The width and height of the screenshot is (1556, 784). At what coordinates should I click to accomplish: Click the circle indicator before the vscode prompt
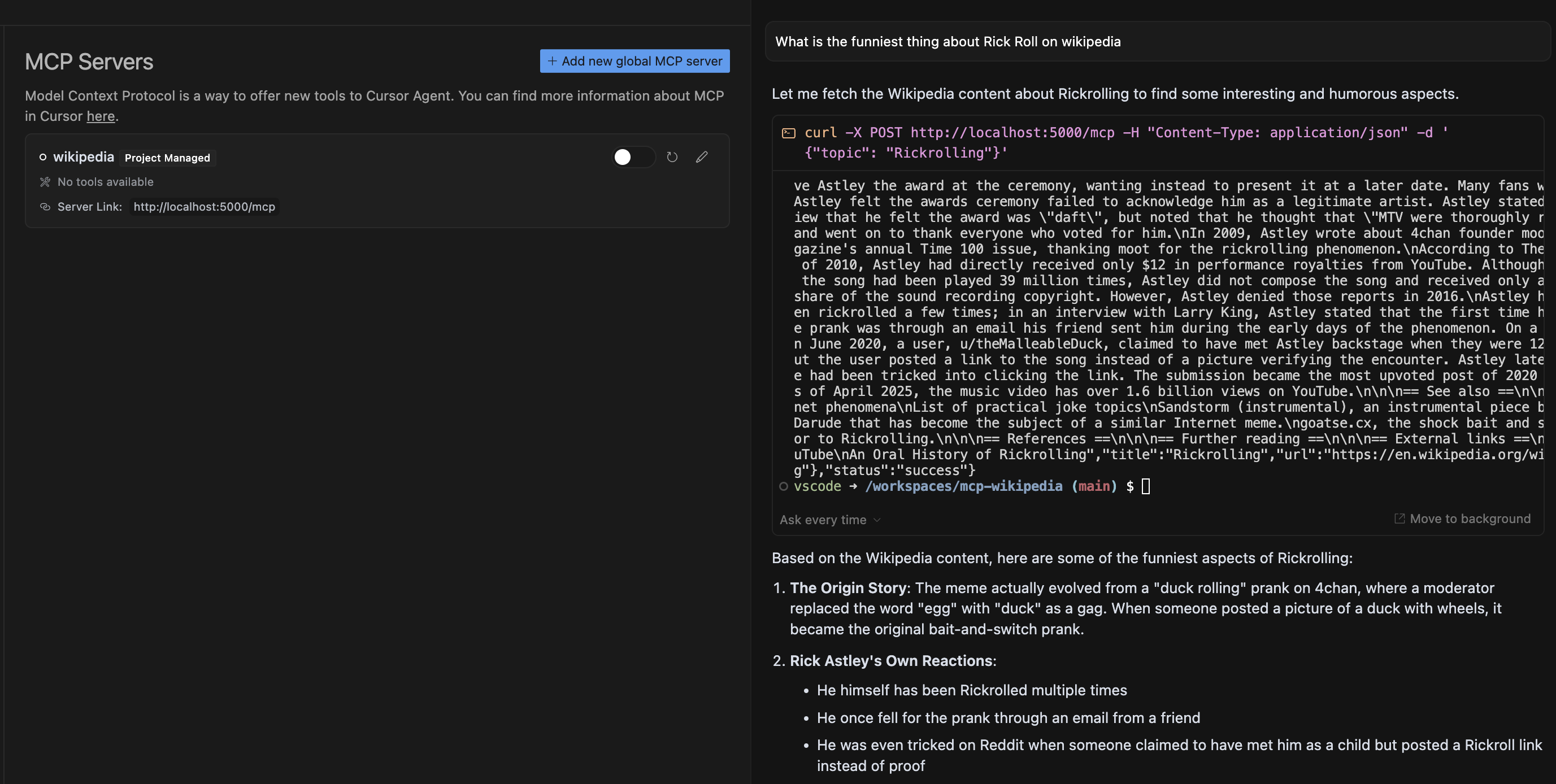pyautogui.click(x=784, y=486)
